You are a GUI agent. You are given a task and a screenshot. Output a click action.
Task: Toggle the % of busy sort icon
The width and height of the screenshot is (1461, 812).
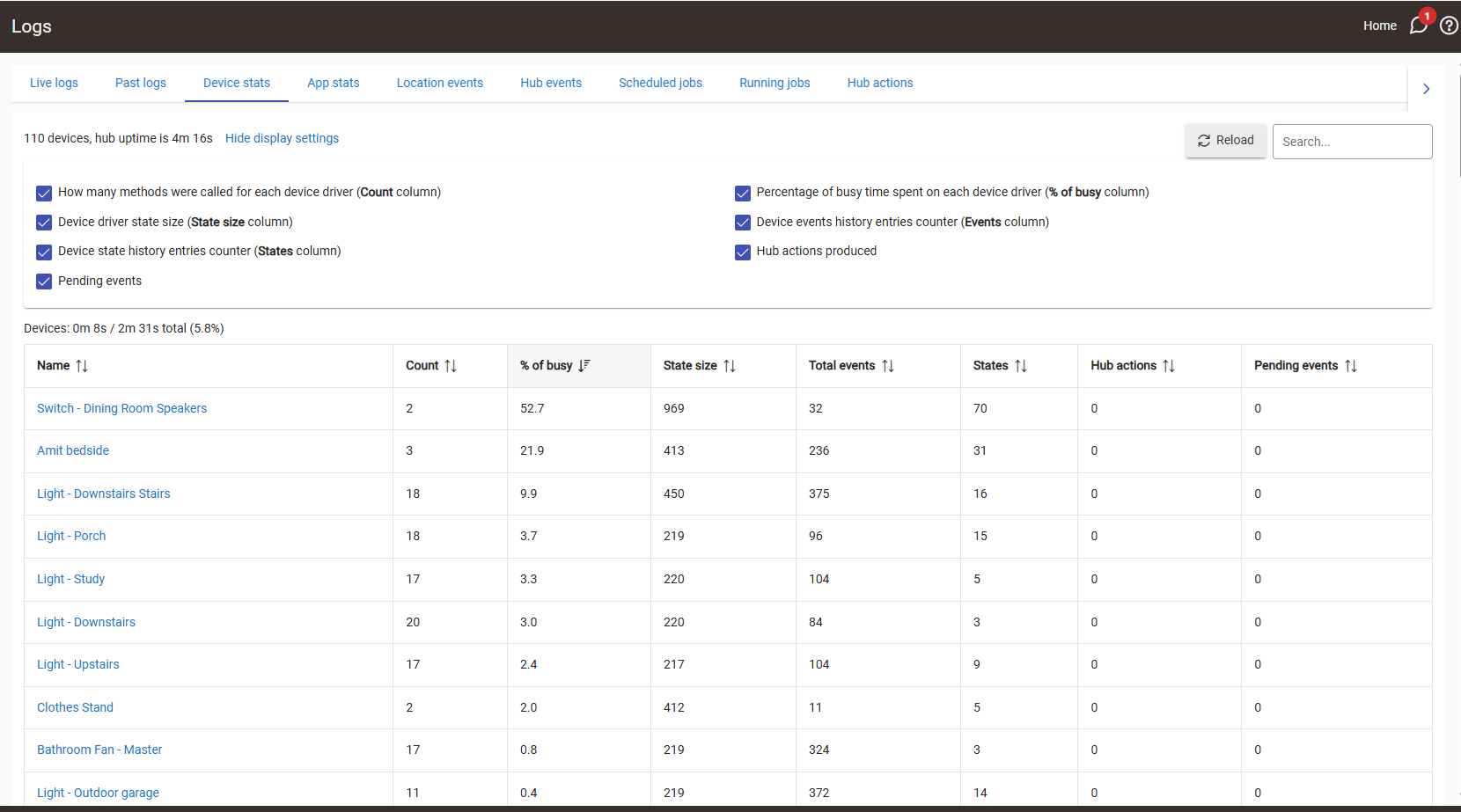(x=584, y=366)
